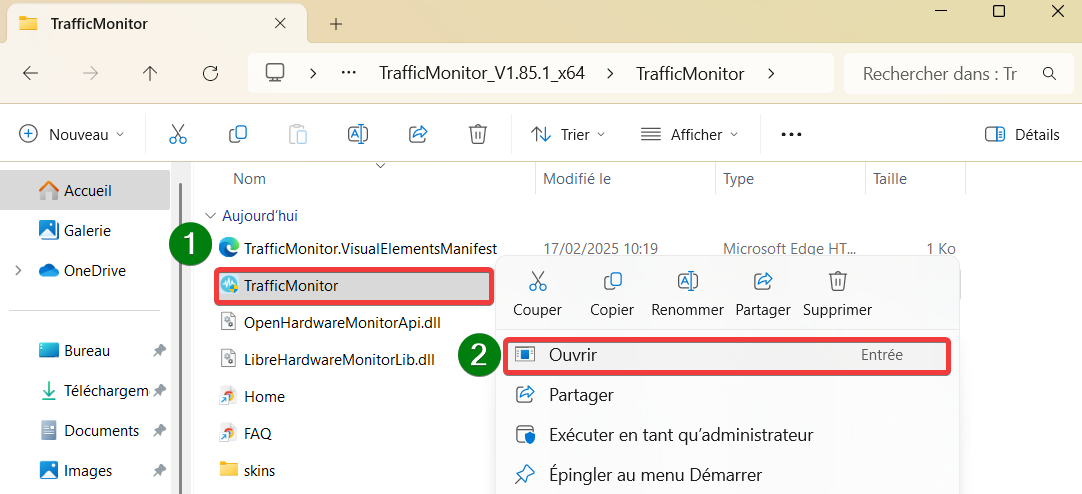1082x494 pixels.
Task: Open the Afficher view dropdown
Action: (689, 135)
